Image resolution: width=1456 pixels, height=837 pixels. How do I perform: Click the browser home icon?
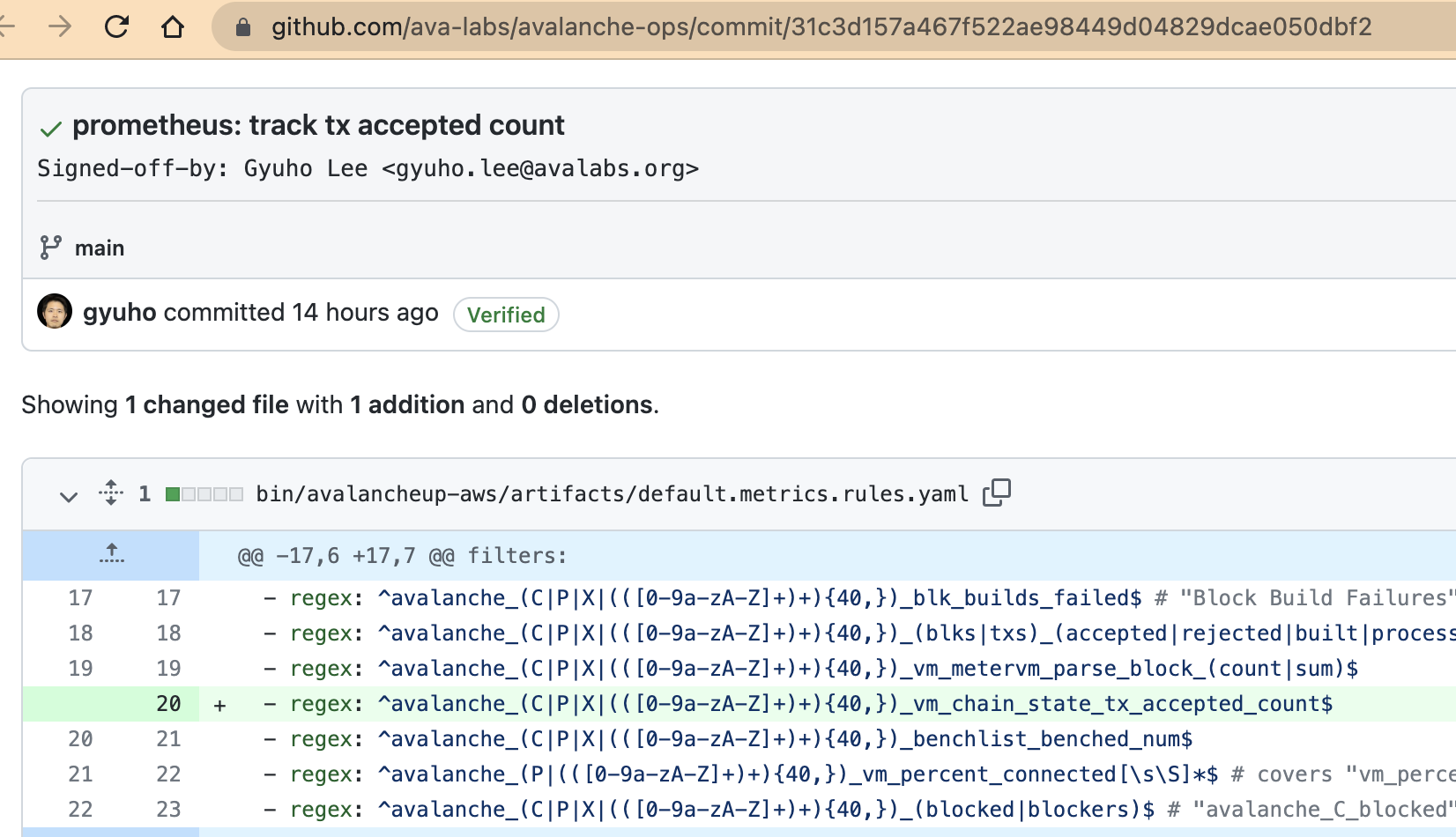[x=173, y=27]
